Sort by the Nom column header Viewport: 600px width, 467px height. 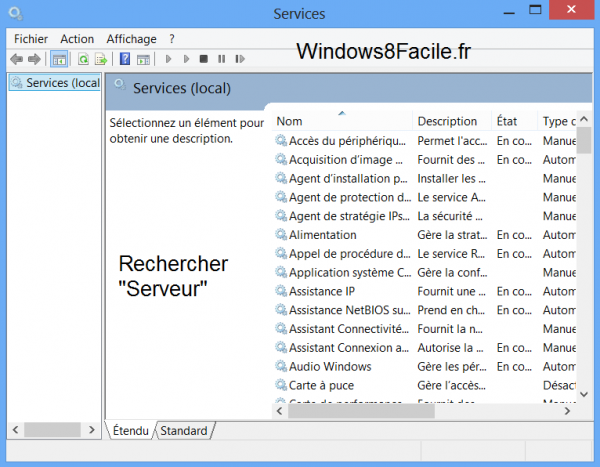pyautogui.click(x=342, y=121)
